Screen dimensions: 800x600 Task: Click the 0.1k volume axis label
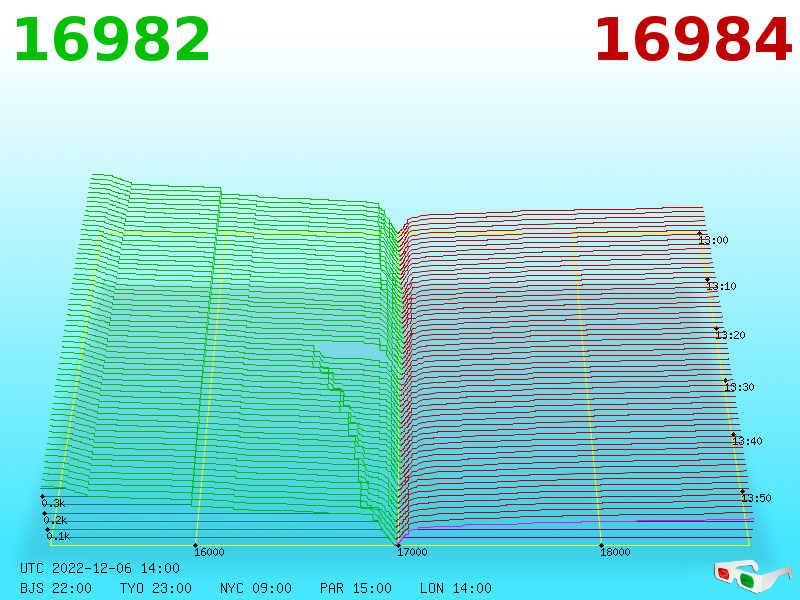point(58,536)
